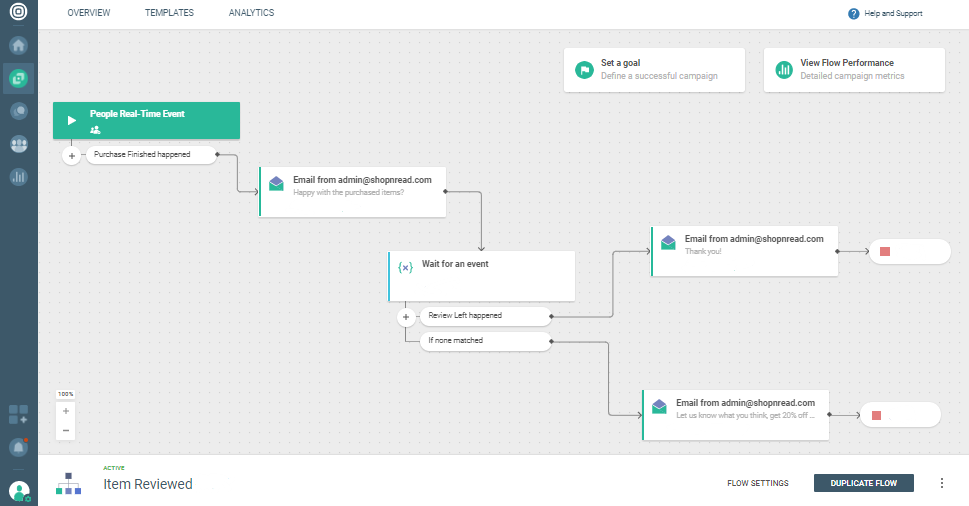Click the People audience sidebar icon
The height and width of the screenshot is (506, 969).
coord(19,144)
